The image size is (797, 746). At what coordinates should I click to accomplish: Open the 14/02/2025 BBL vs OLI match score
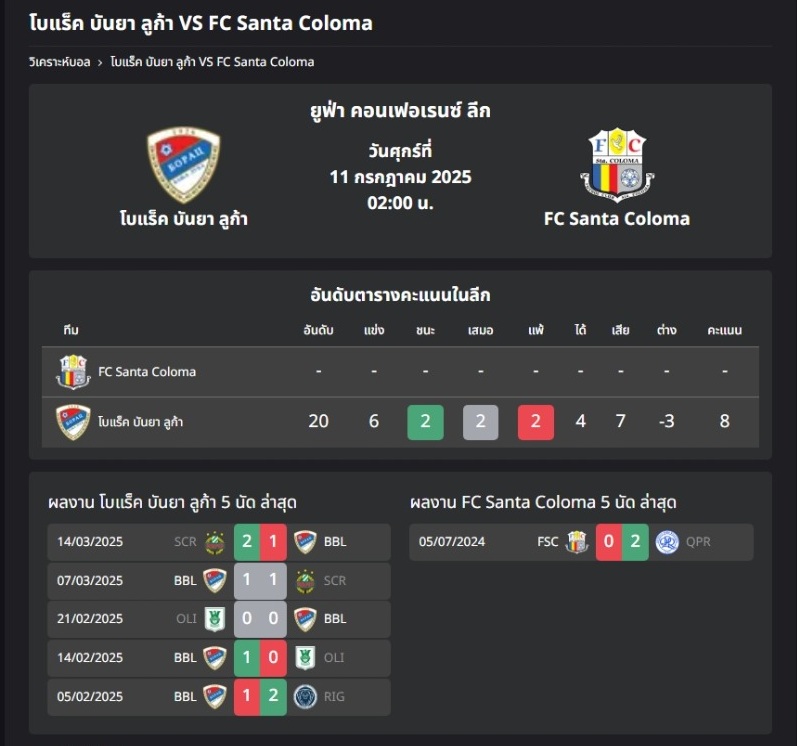click(260, 658)
